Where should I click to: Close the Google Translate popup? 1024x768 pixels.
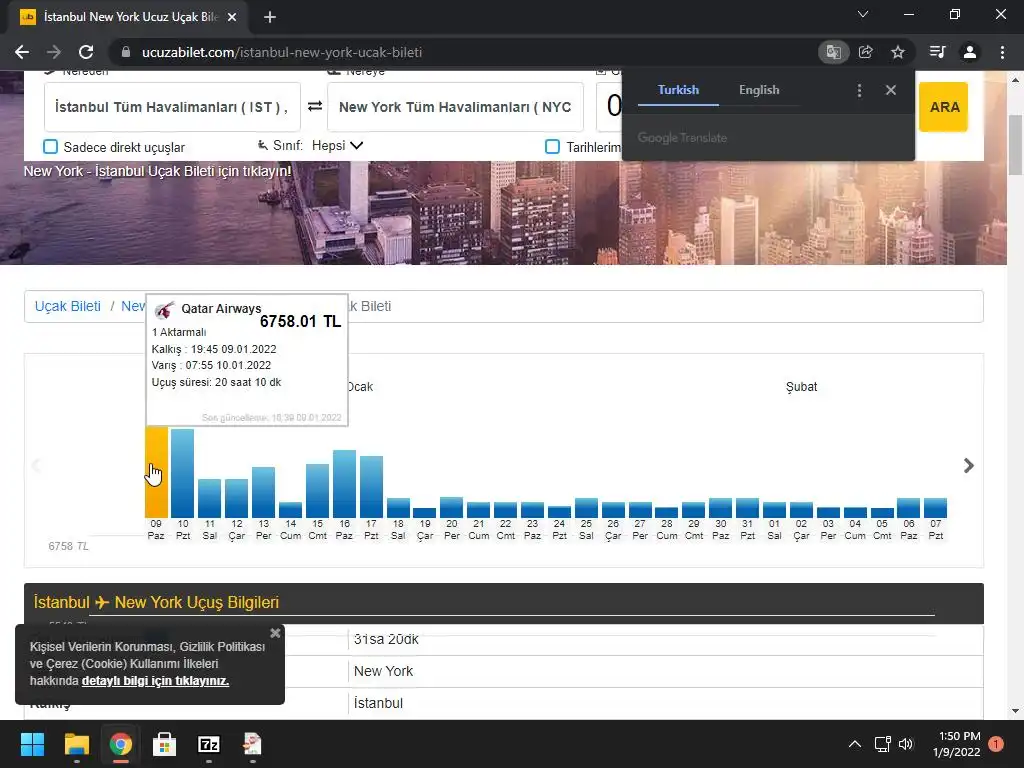[891, 90]
